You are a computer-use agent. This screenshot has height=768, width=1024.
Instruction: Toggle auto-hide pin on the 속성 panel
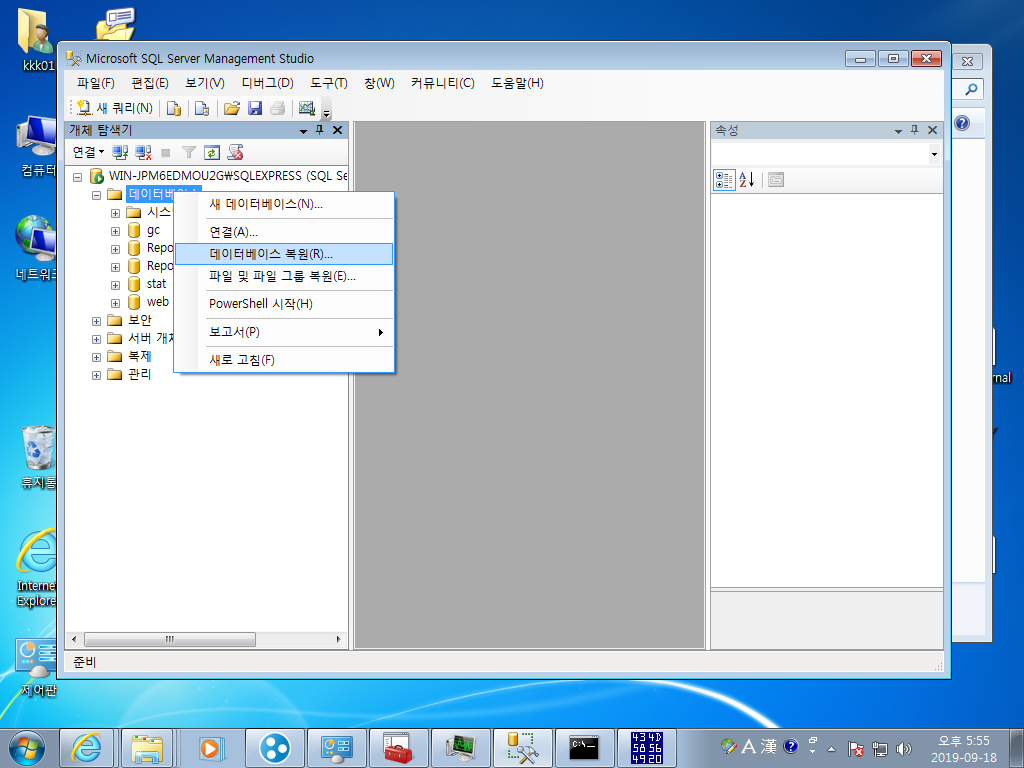click(914, 130)
